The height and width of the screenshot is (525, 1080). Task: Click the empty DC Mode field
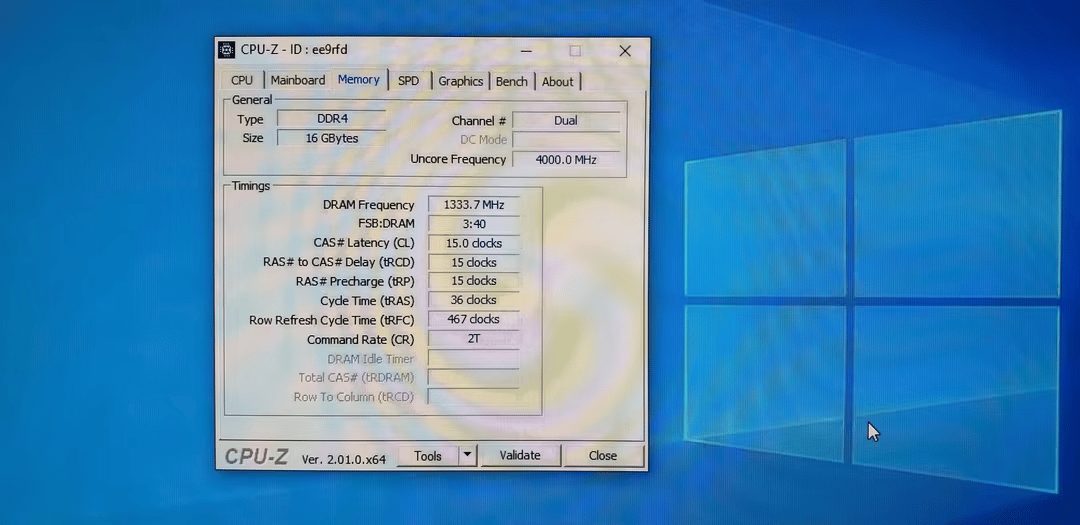pos(566,140)
